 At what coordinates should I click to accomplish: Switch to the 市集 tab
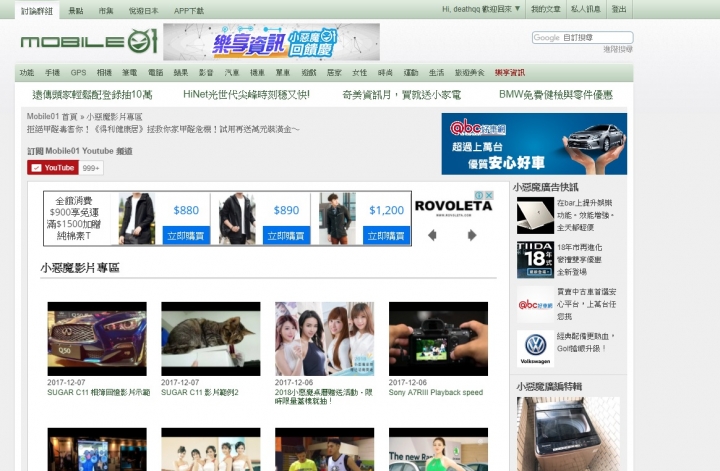click(x=106, y=11)
